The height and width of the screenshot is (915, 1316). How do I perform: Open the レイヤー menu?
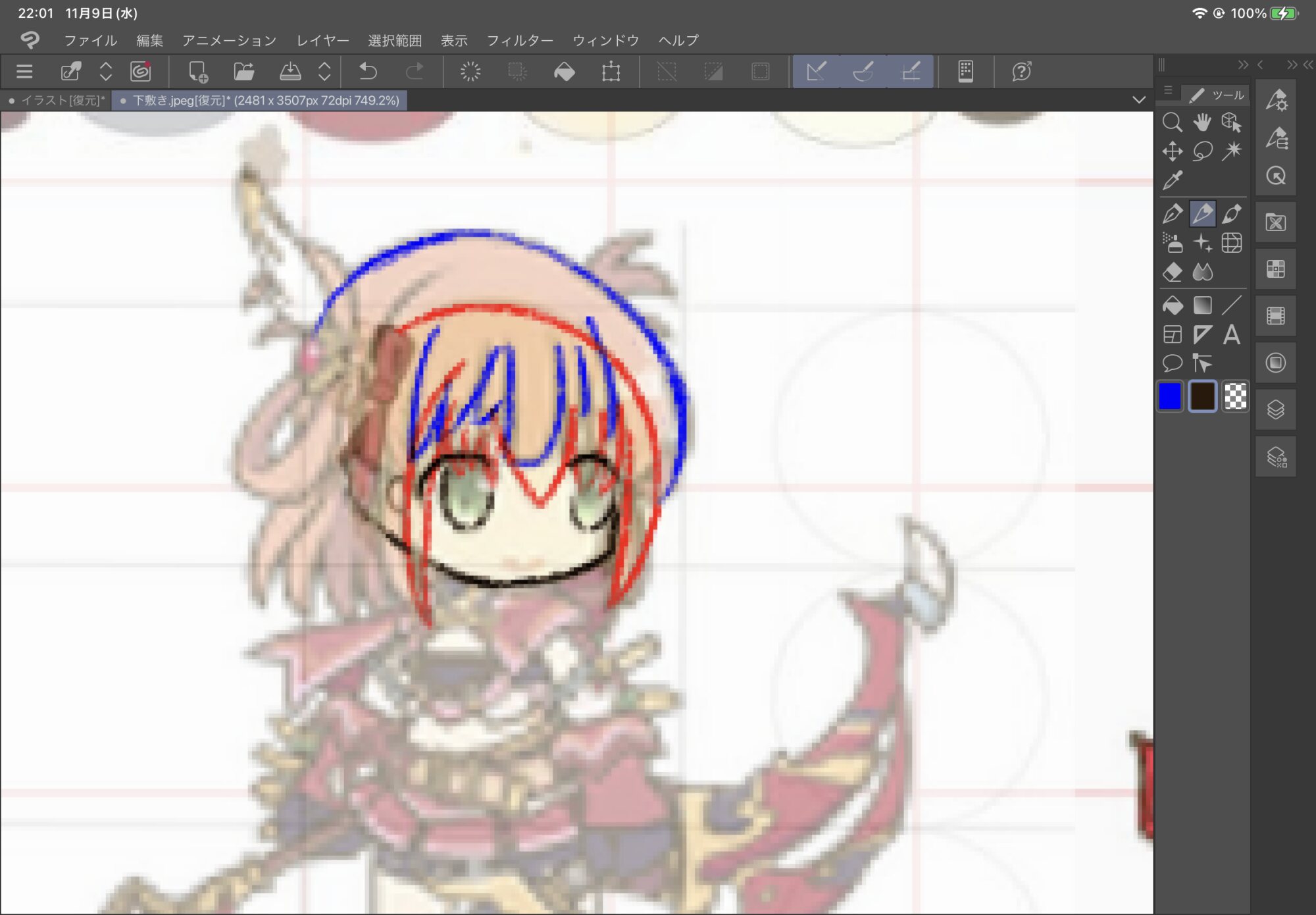[322, 40]
